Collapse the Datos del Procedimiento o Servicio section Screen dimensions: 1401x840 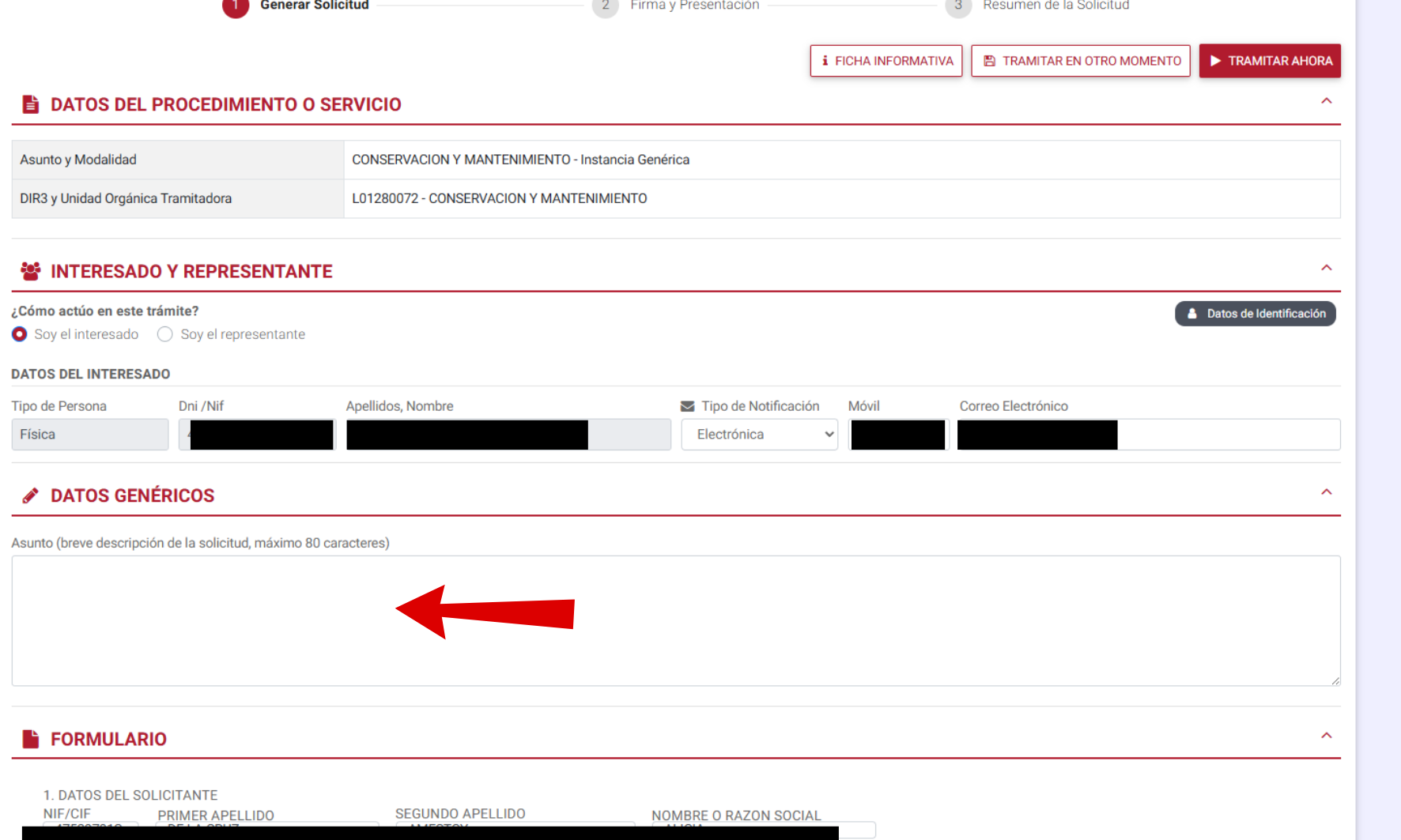coord(1326,101)
